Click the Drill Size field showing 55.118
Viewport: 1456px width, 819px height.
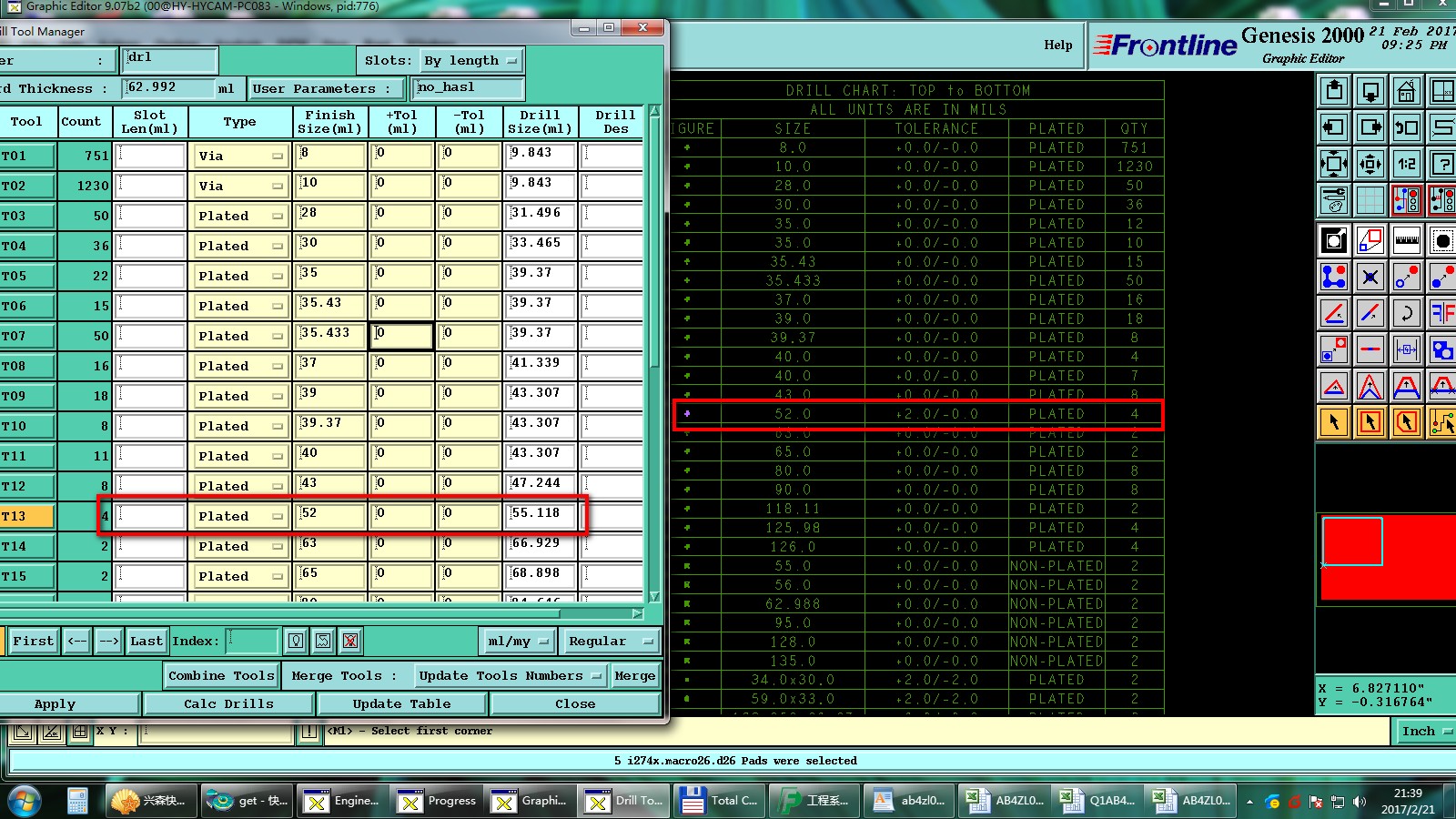(541, 516)
